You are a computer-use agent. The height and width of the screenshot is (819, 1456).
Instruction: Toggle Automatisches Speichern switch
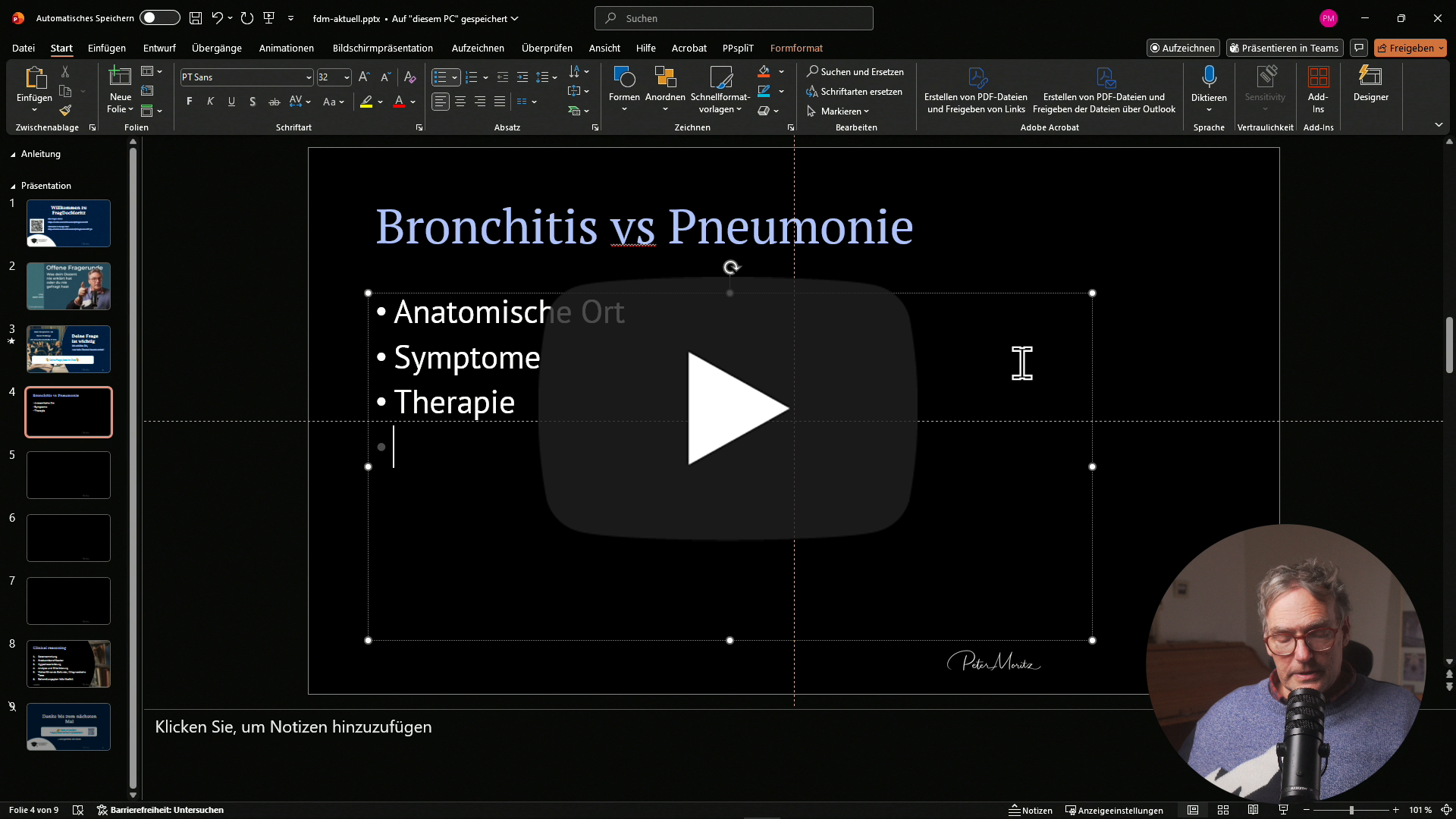[160, 18]
